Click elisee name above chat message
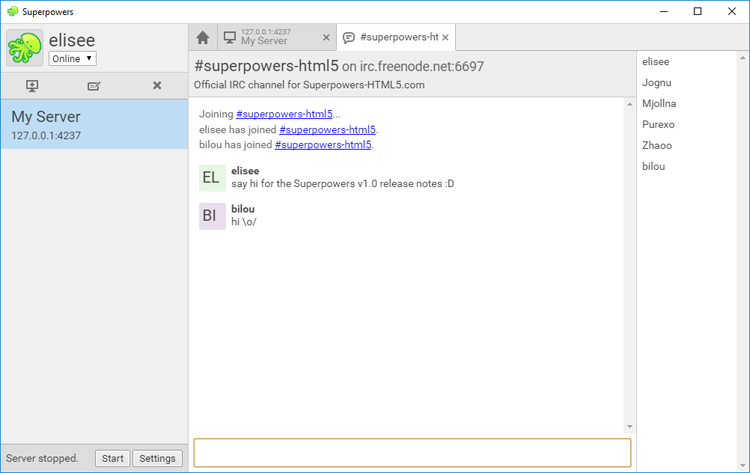750x473 pixels. [x=245, y=171]
